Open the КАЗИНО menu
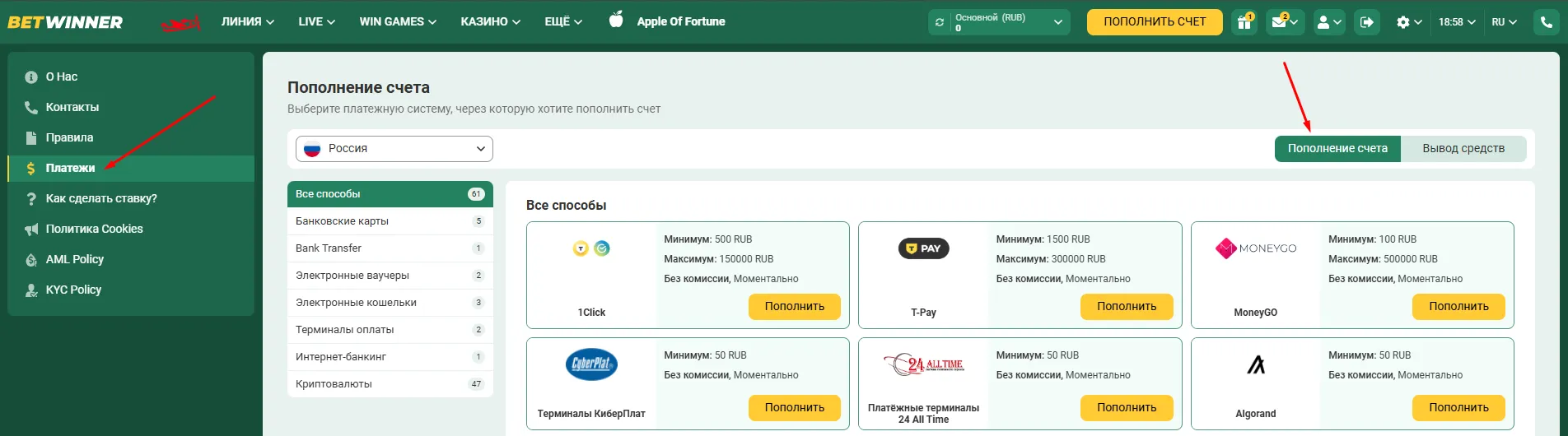This screenshot has width=1568, height=436. click(491, 22)
